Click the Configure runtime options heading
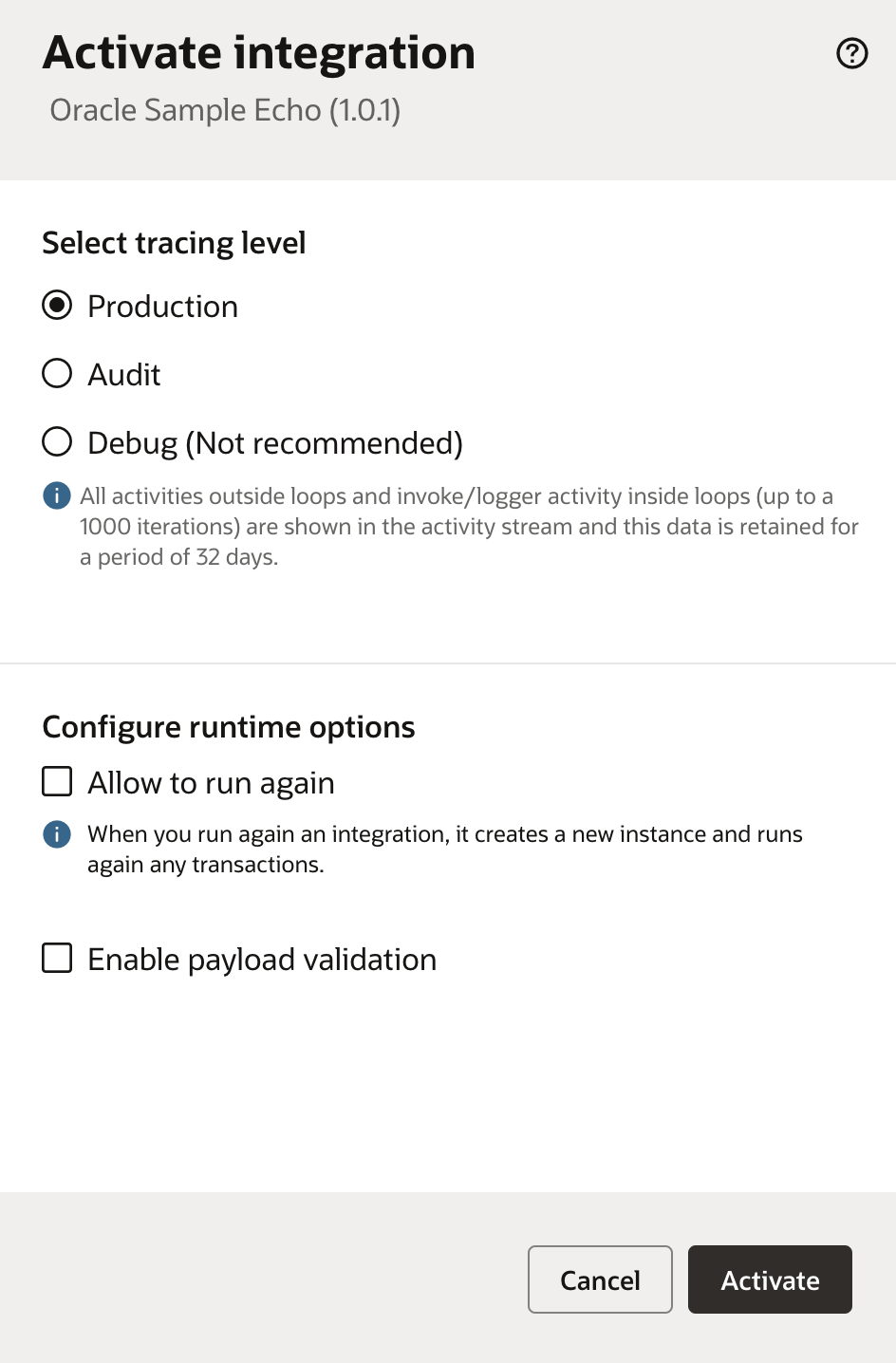 [229, 727]
